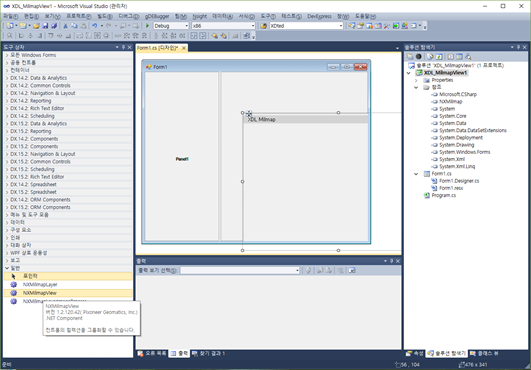The image size is (531, 370).
Task: Click the Undo toolbar icon
Action: point(94,26)
